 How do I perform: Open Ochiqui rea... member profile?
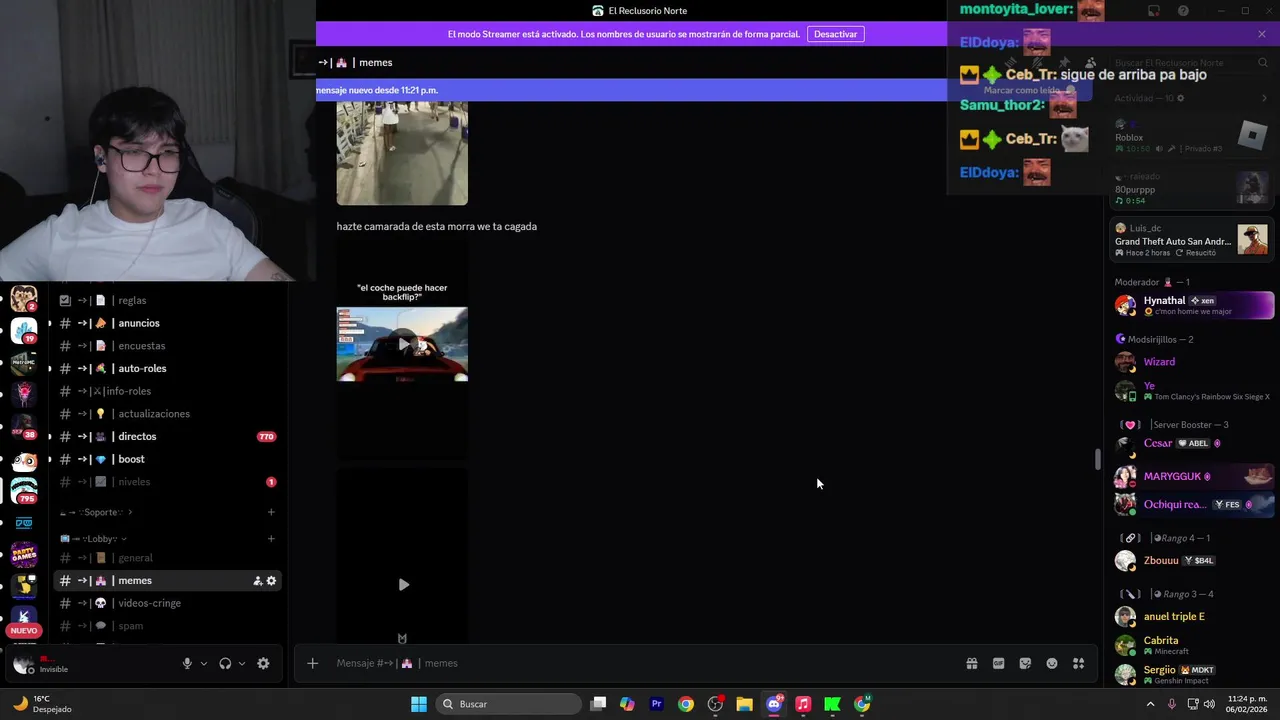(x=1194, y=504)
